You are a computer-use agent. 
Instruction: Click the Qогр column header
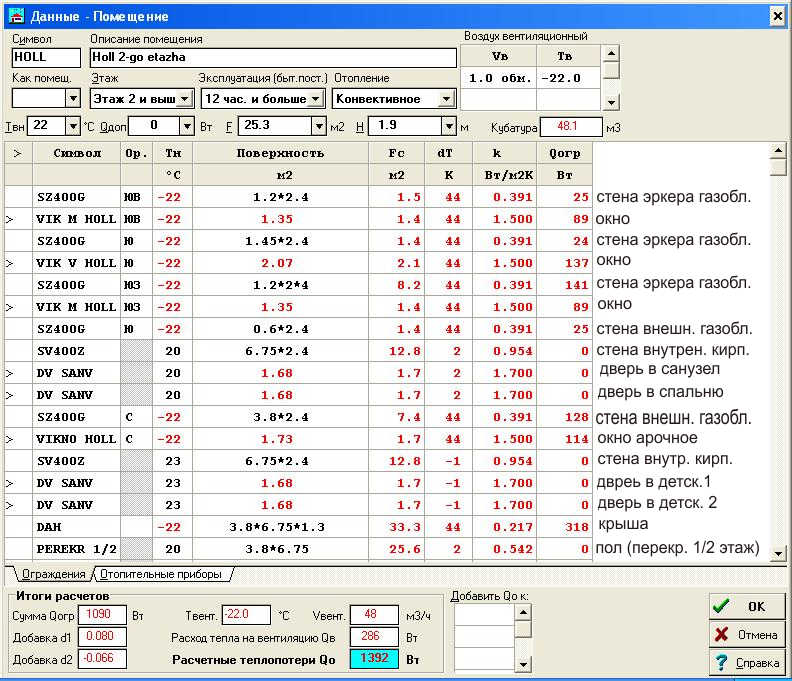564,153
